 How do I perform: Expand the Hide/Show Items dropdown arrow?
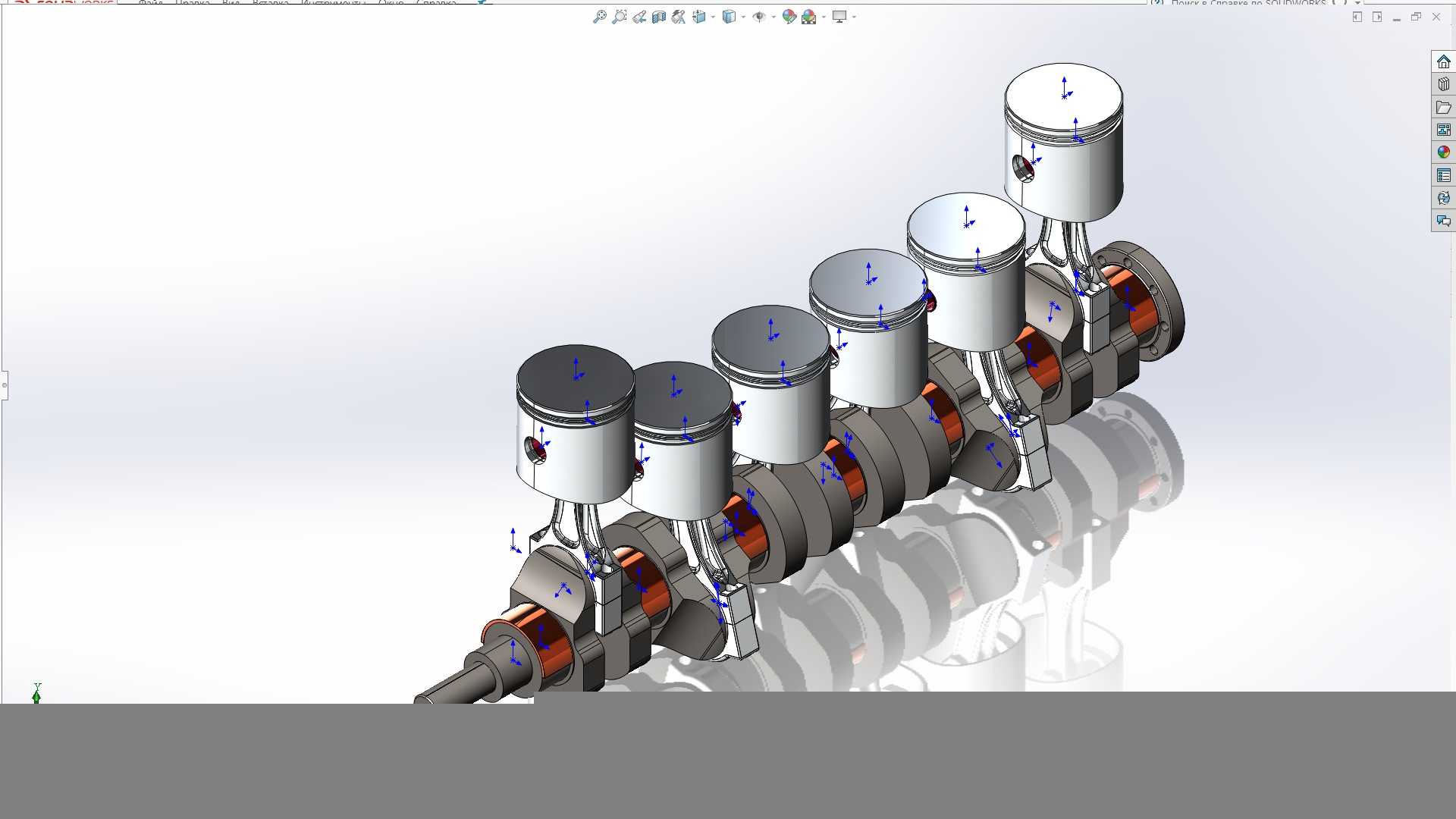pos(773,17)
